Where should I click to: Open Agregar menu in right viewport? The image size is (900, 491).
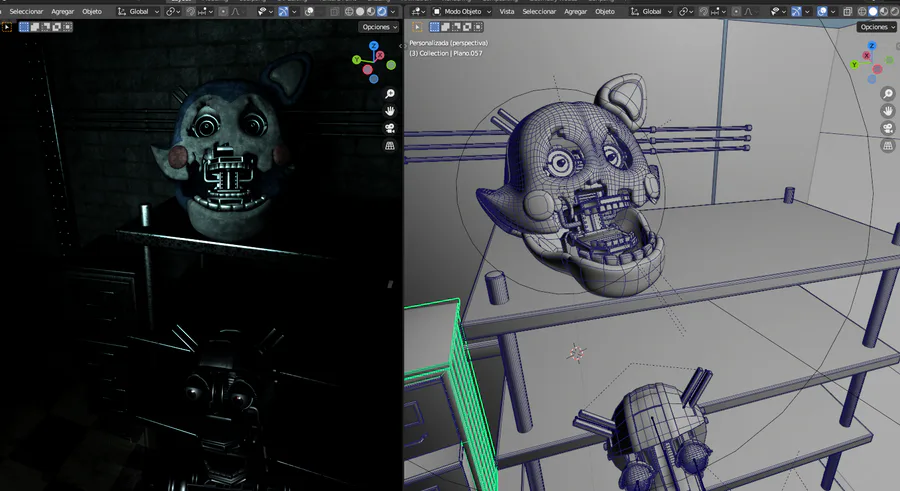click(x=575, y=11)
